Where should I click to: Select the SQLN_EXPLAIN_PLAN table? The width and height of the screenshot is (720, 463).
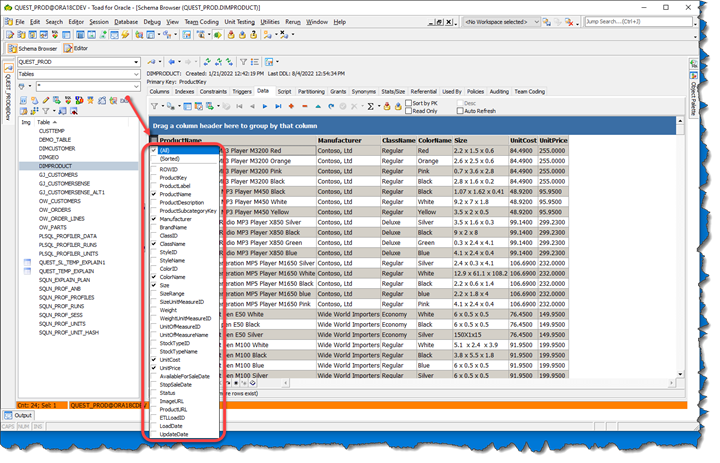[x=64, y=280]
